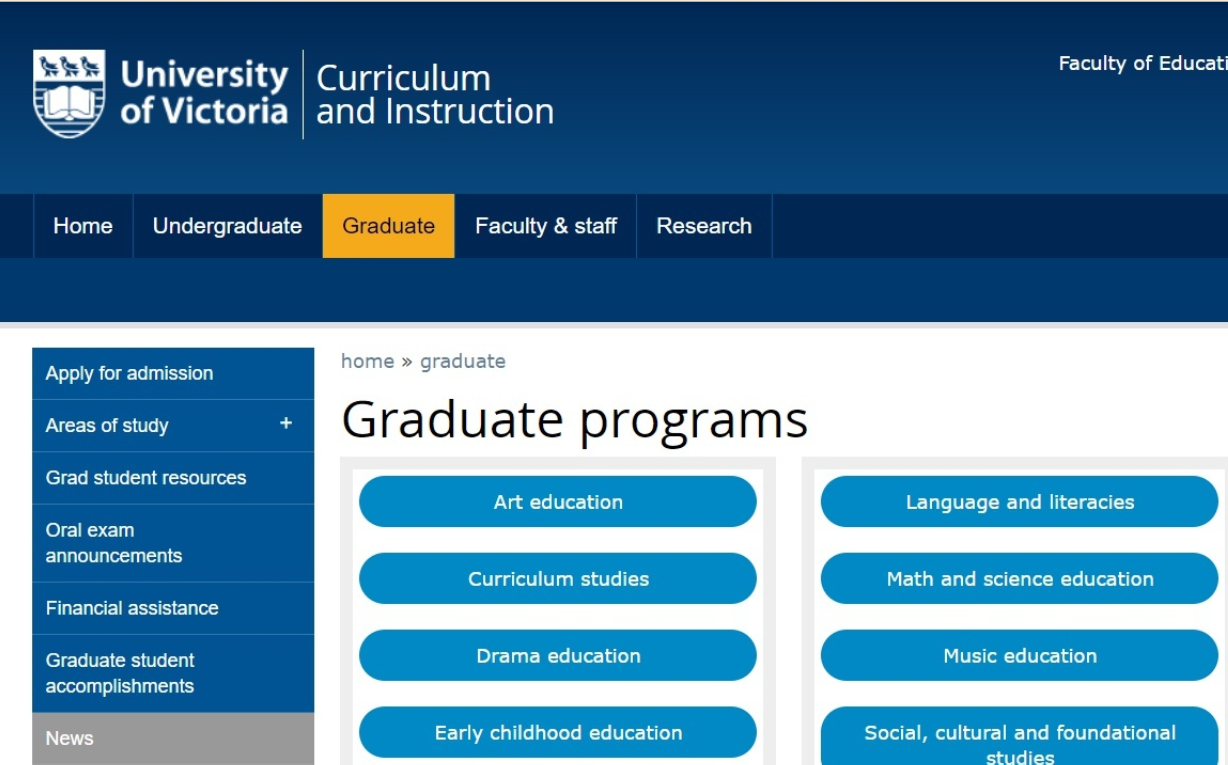
Task: Switch to the Undergraduate tab
Action: pos(227,226)
